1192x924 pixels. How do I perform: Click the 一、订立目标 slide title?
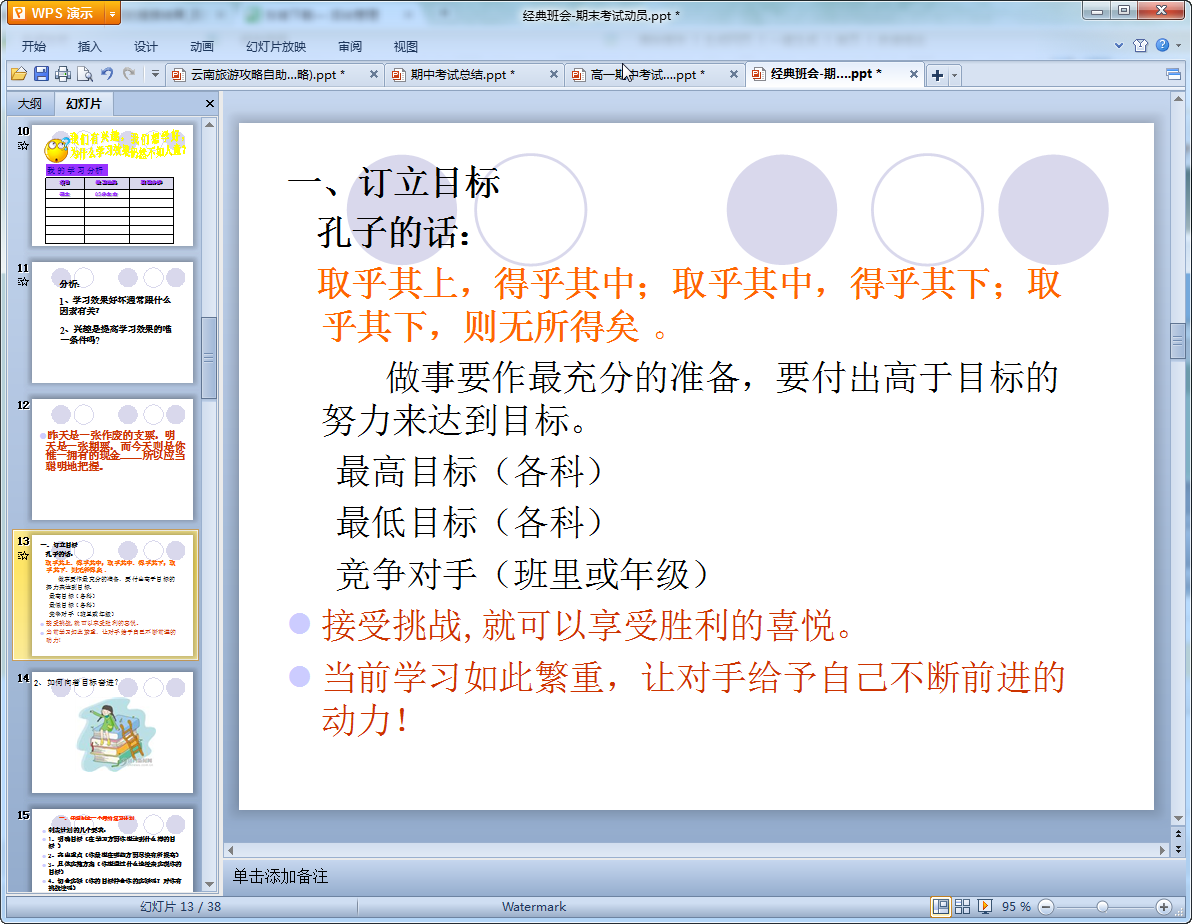click(x=394, y=183)
